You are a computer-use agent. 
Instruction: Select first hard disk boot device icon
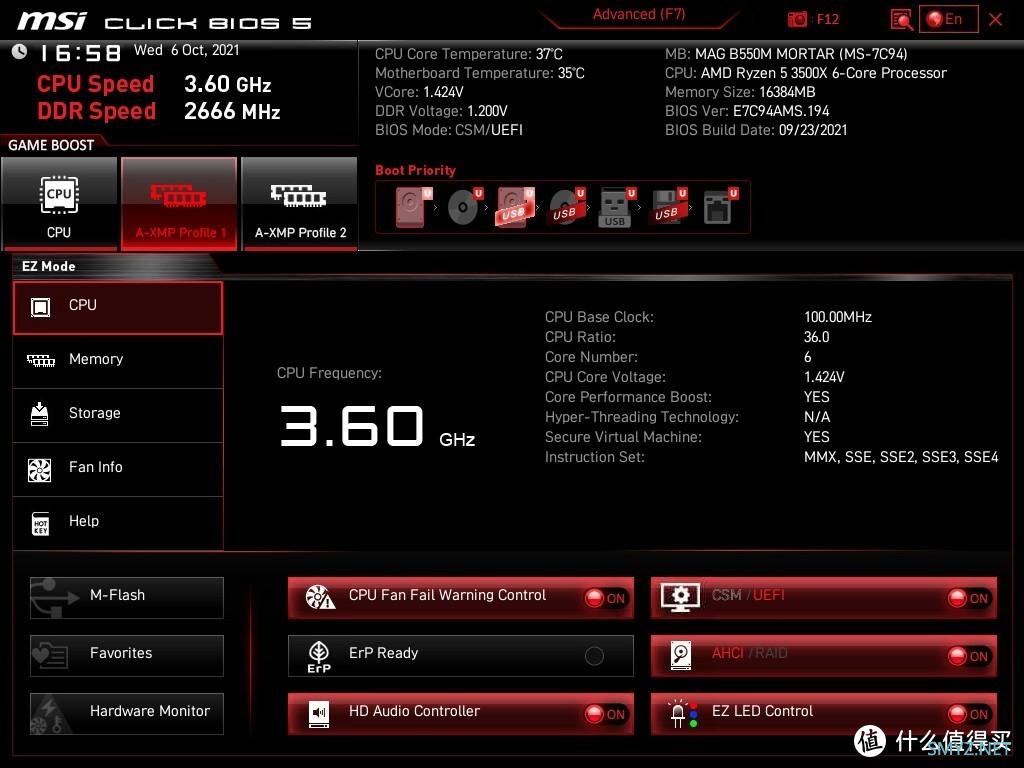413,207
